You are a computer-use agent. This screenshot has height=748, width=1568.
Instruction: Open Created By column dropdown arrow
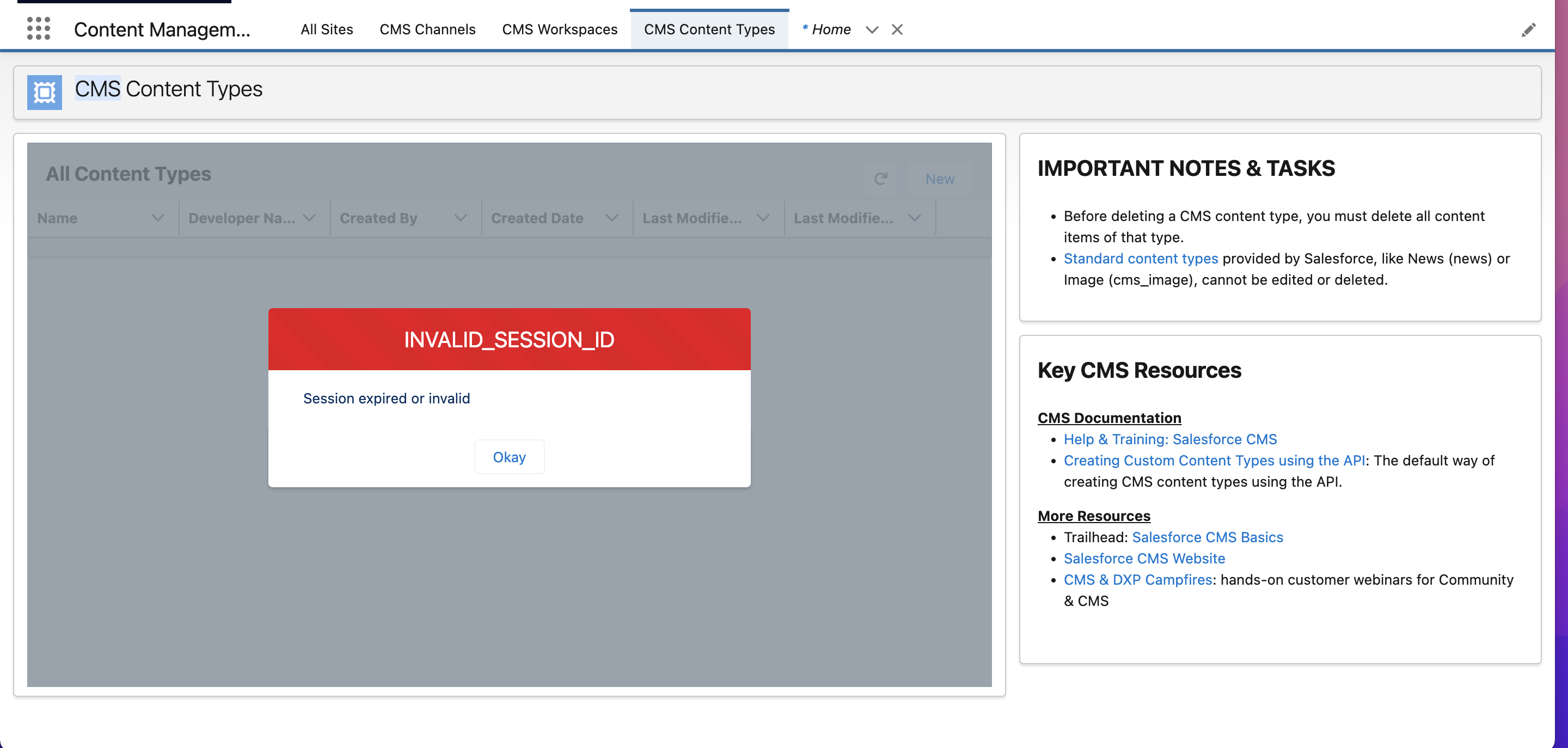click(x=460, y=218)
